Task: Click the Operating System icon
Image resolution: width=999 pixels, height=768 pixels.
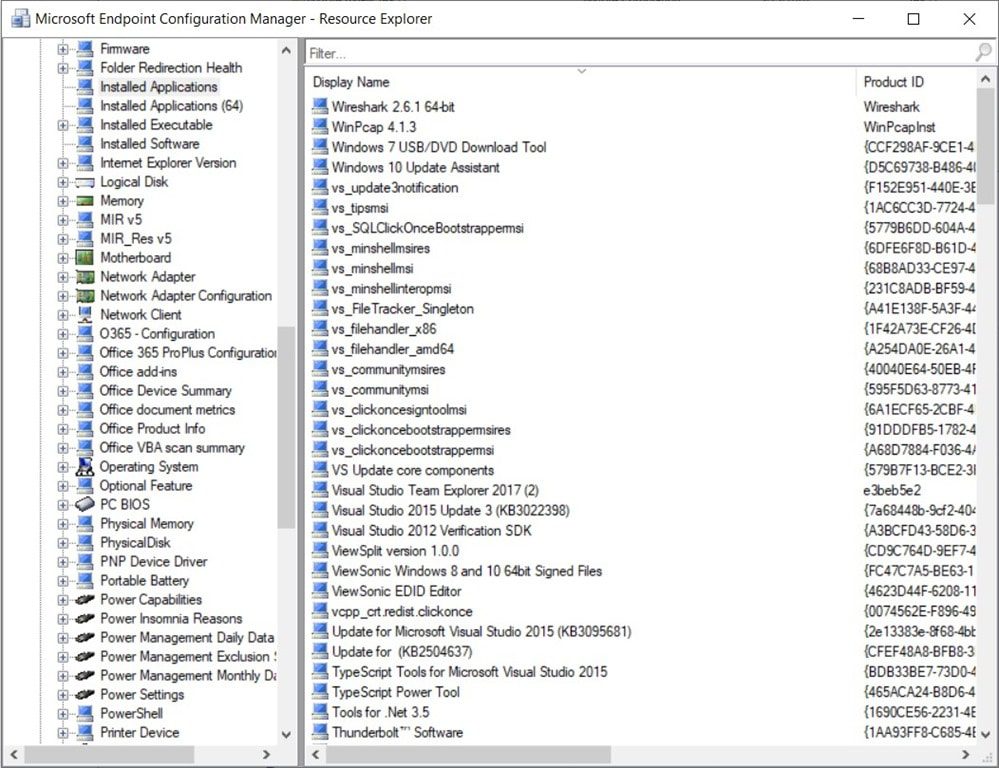Action: (88, 467)
